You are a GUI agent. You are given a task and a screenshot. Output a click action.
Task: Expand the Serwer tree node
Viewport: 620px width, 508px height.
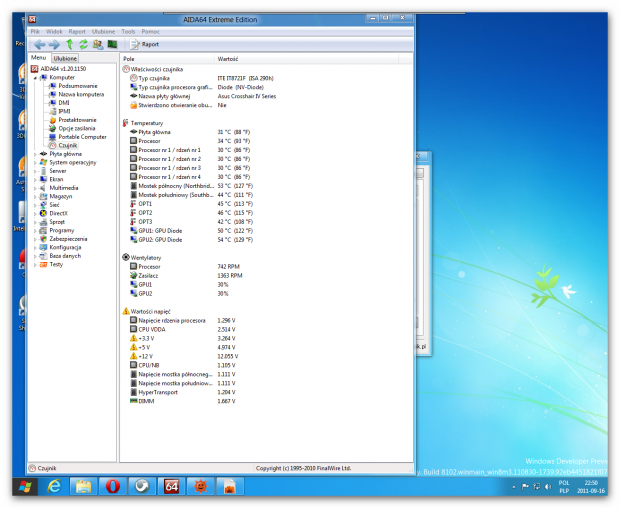point(35,171)
